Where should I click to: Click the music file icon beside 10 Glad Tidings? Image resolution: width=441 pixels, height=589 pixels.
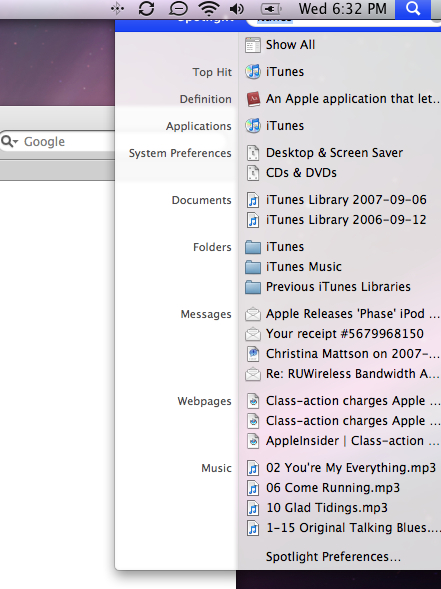tap(253, 508)
